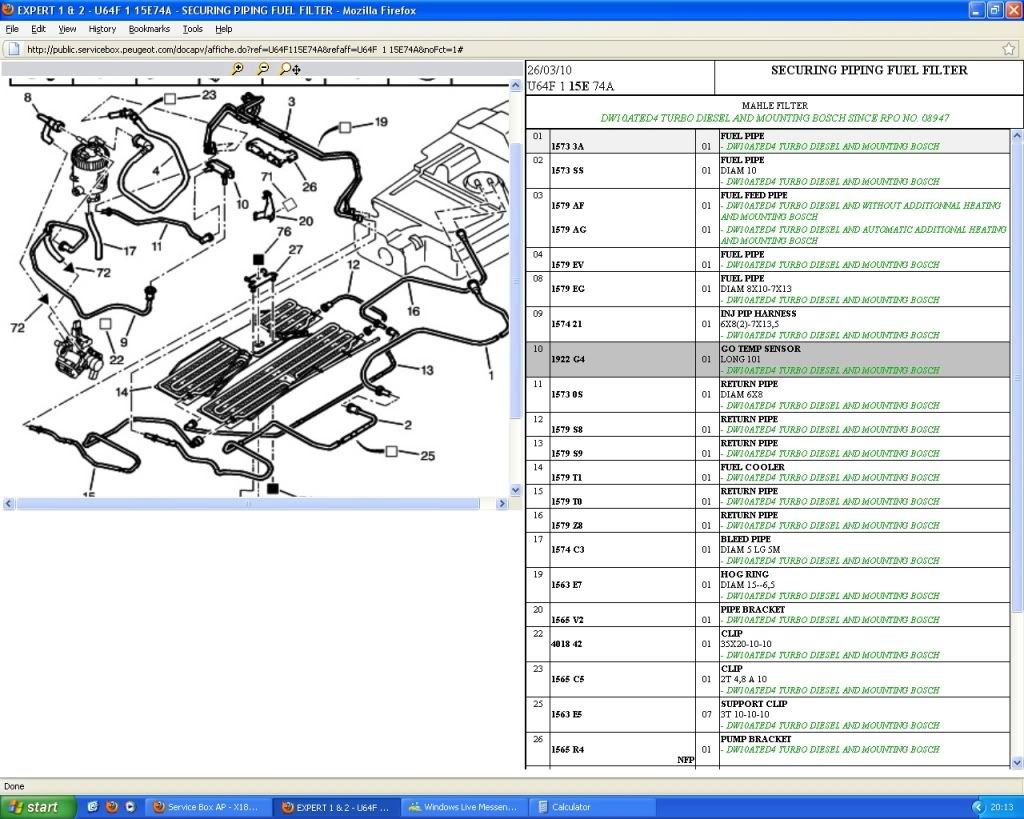The width and height of the screenshot is (1024, 819).
Task: Open the Tools menu
Action: (193, 29)
